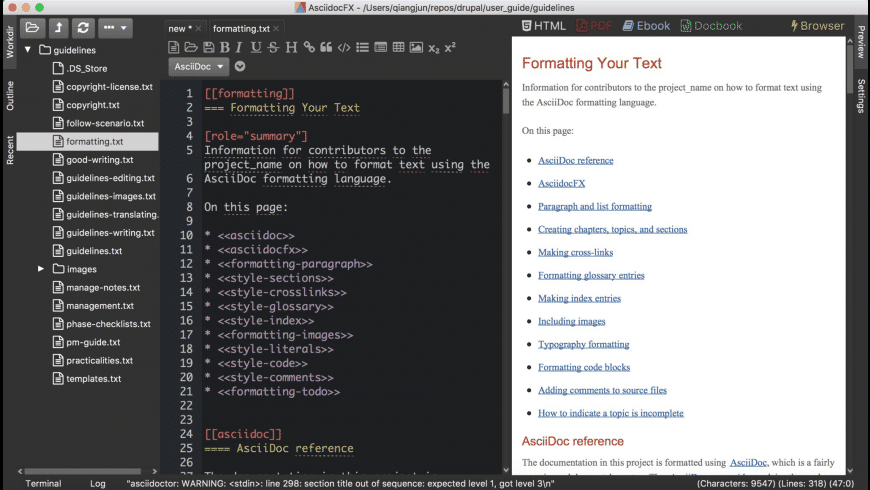Click the refresh icon in the Workdir panel

[83, 27]
